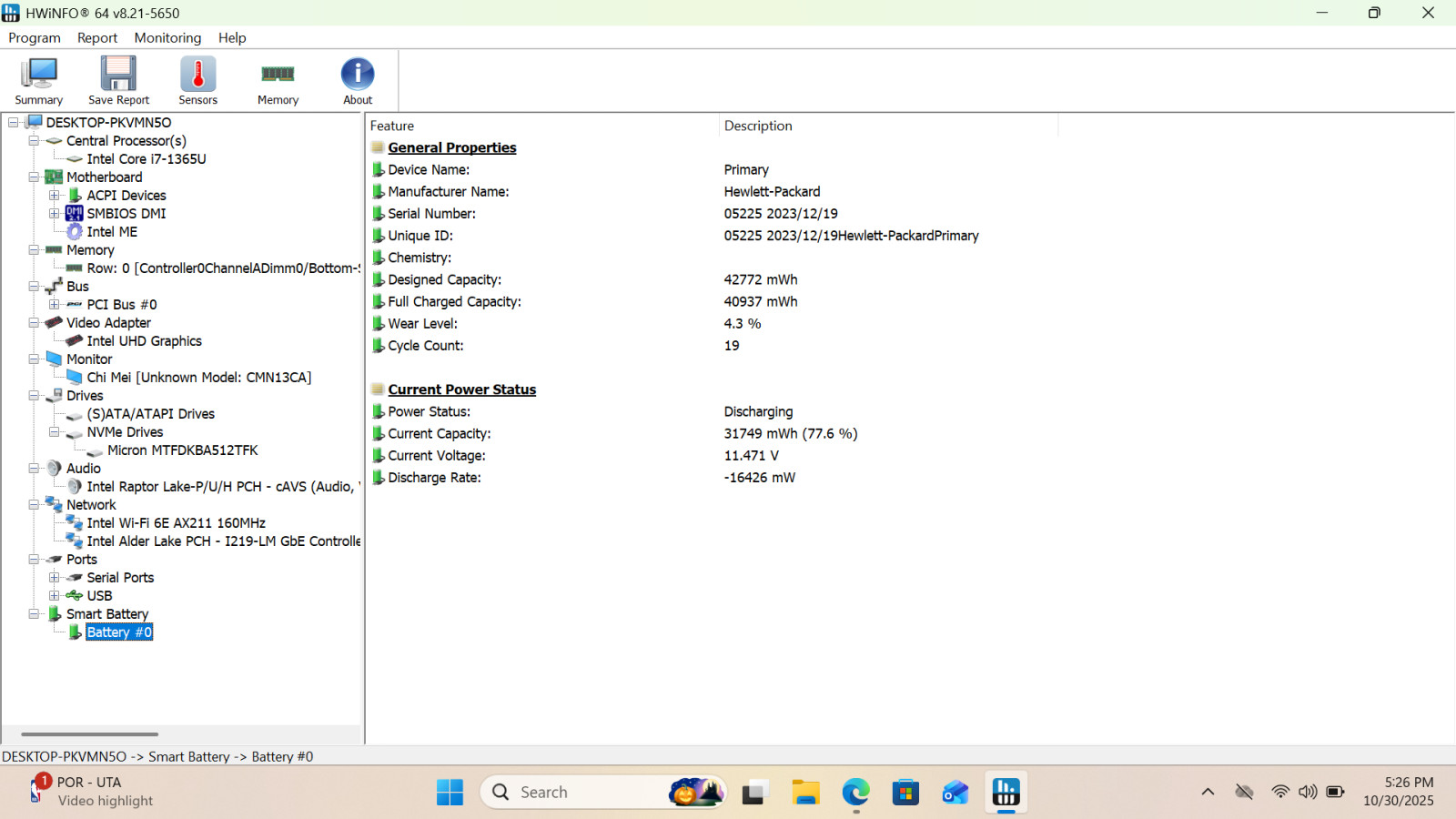The image size is (1456, 819).
Task: Click the Full Charged Capacity value 40937 mWh
Action: coord(761,302)
